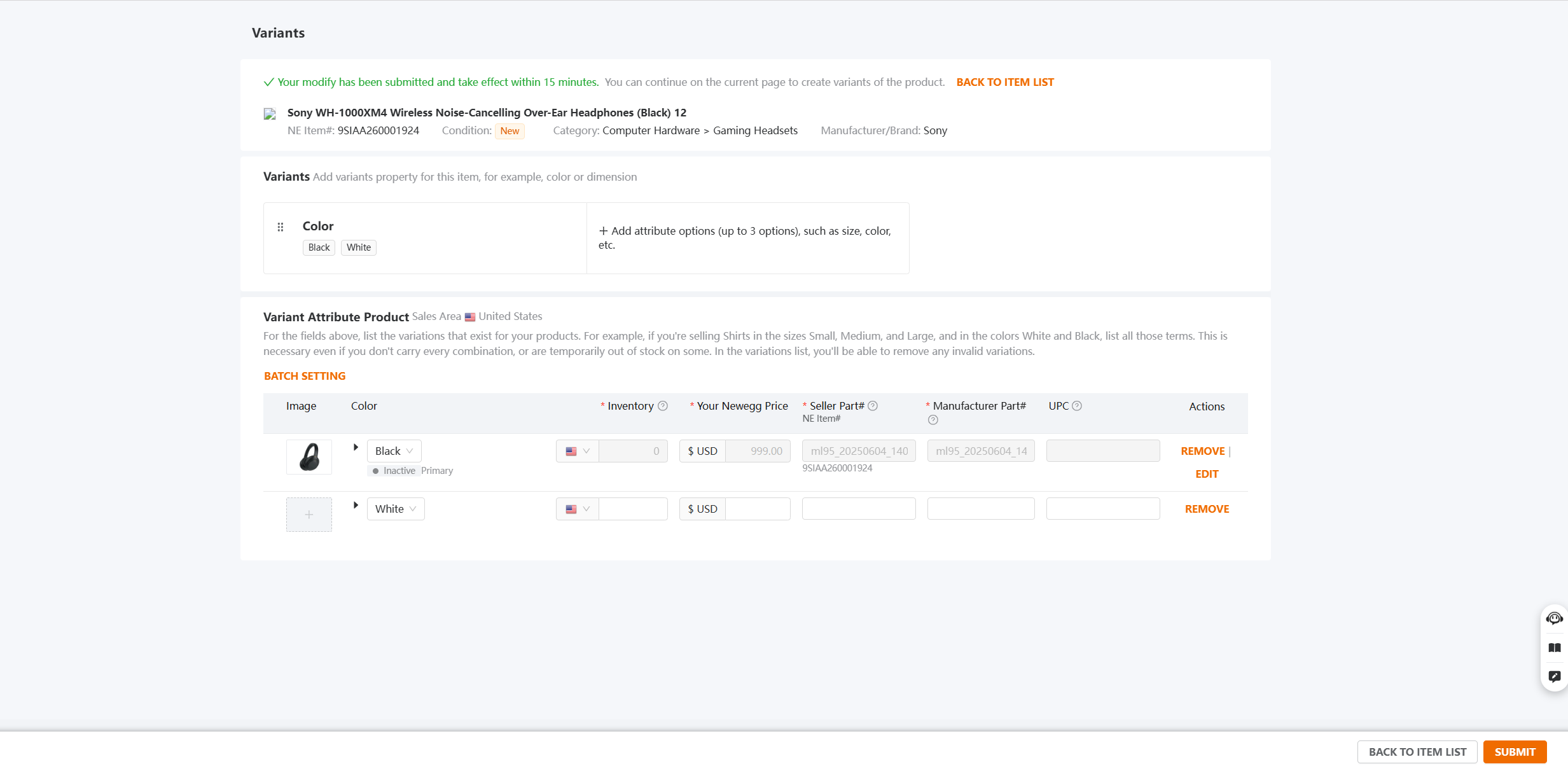The height and width of the screenshot is (771, 1568).
Task: Click the Sony WH-1000XM4 product title
Action: click(x=487, y=113)
